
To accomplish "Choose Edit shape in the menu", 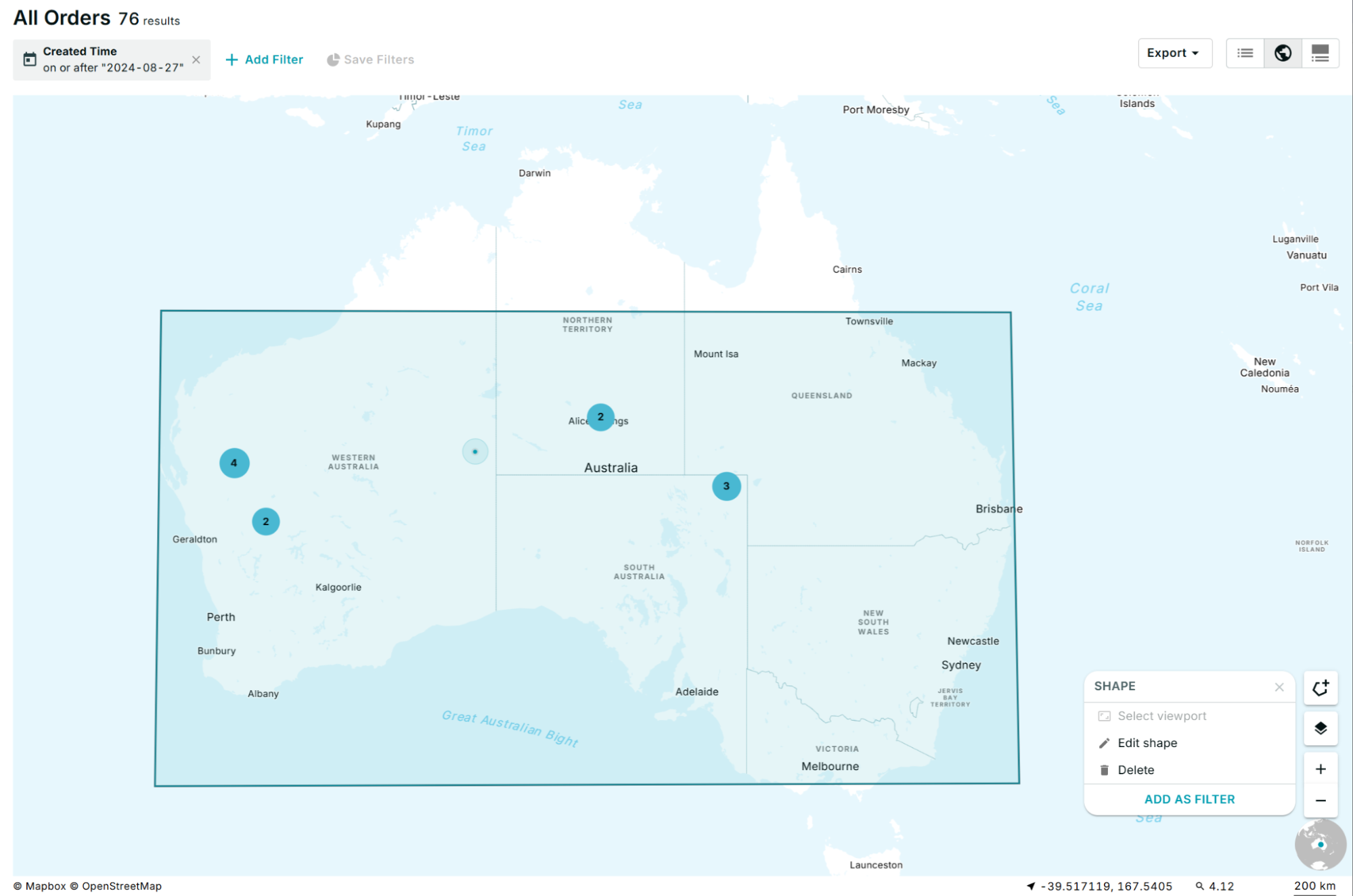I will (x=1147, y=742).
